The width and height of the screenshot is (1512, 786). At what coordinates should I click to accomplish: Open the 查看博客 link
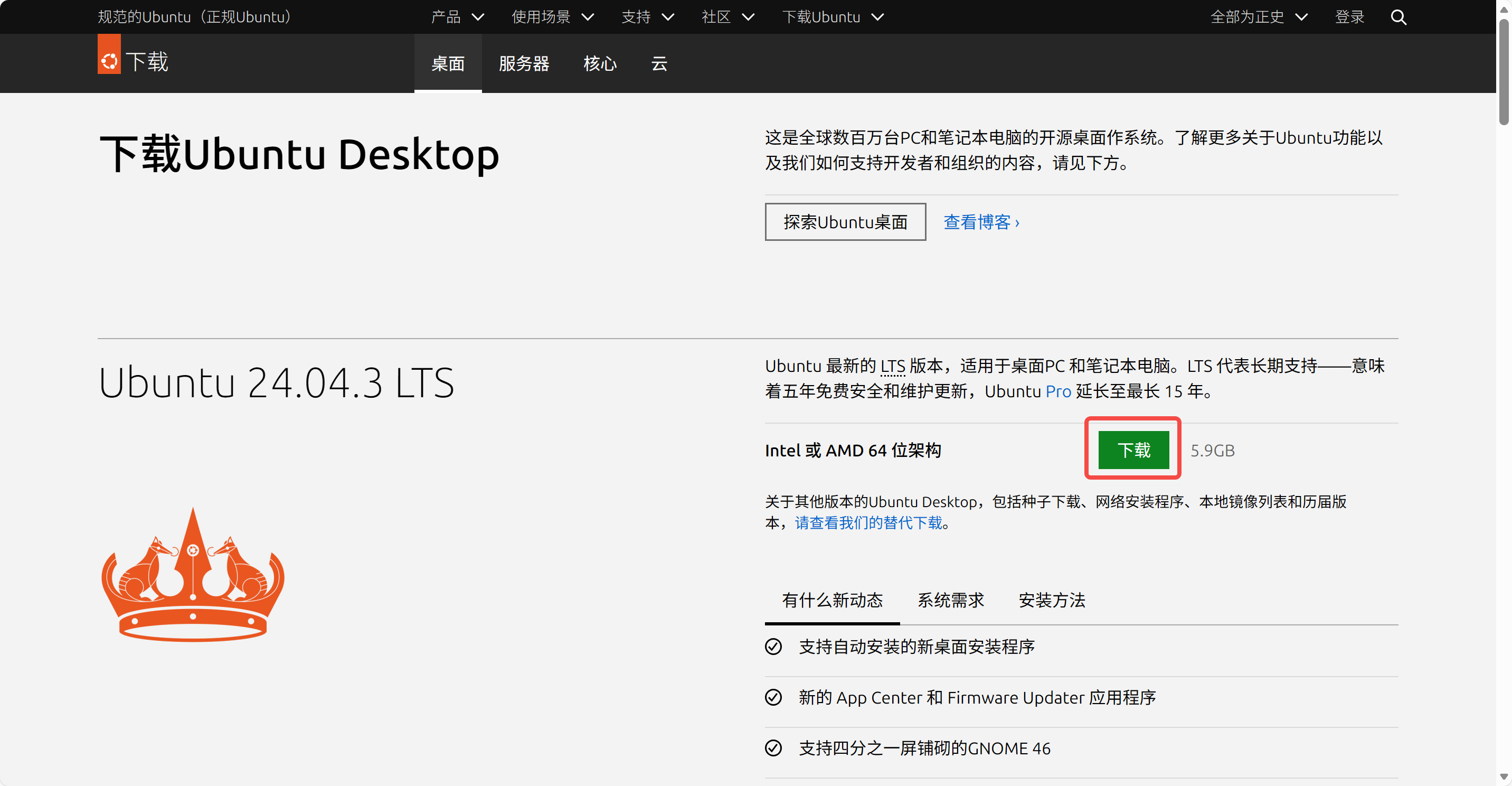pos(981,222)
